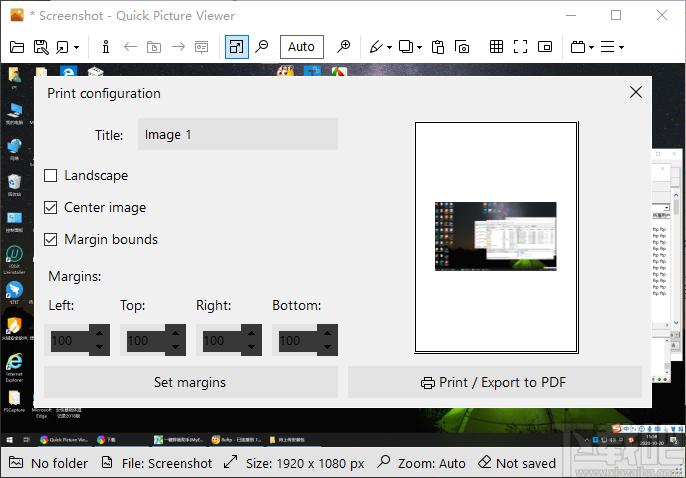686x478 pixels.
Task: Open the Auto zoom level box
Action: coord(301,47)
